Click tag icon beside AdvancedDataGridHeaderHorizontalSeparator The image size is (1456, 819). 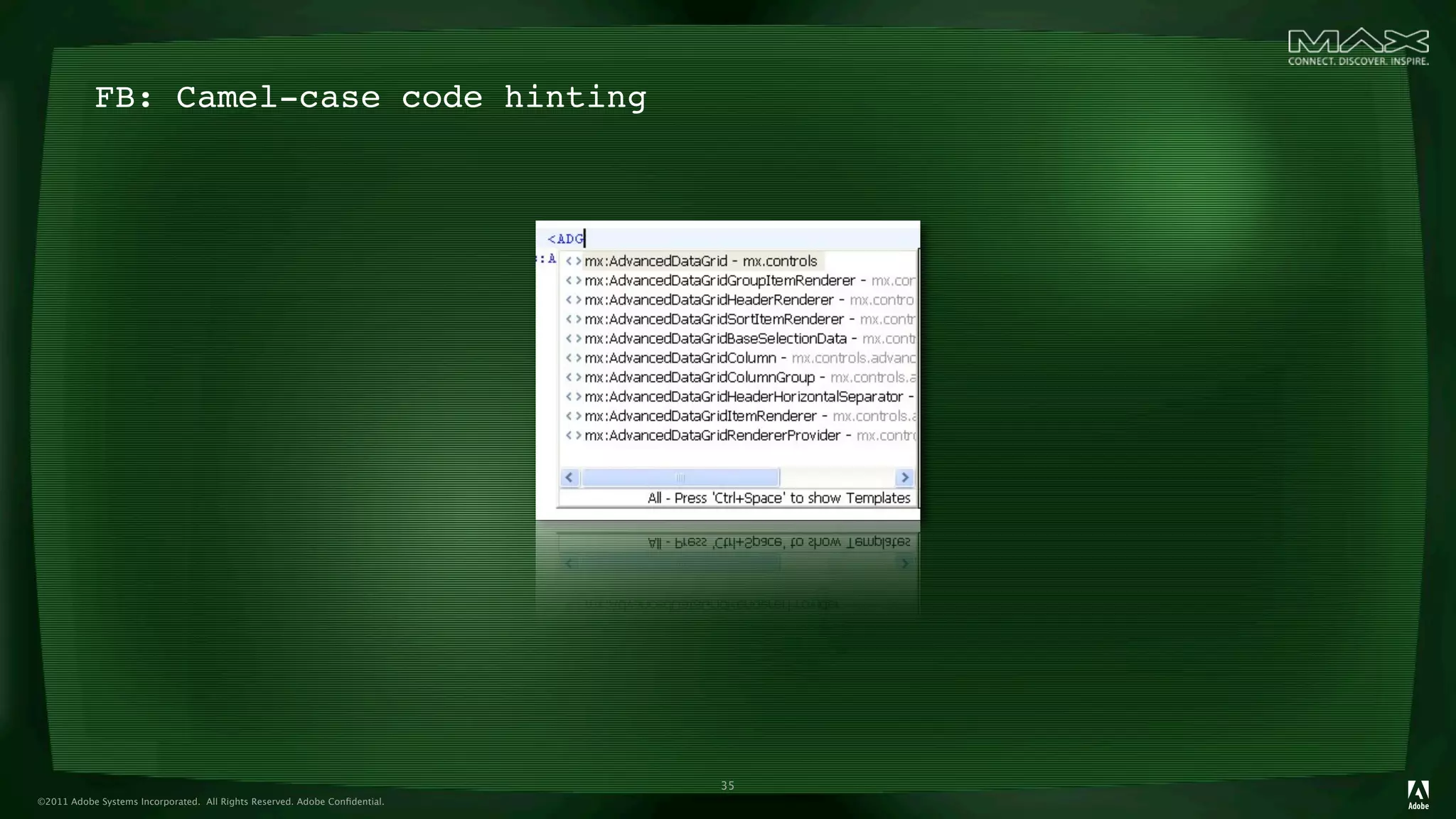tap(573, 397)
